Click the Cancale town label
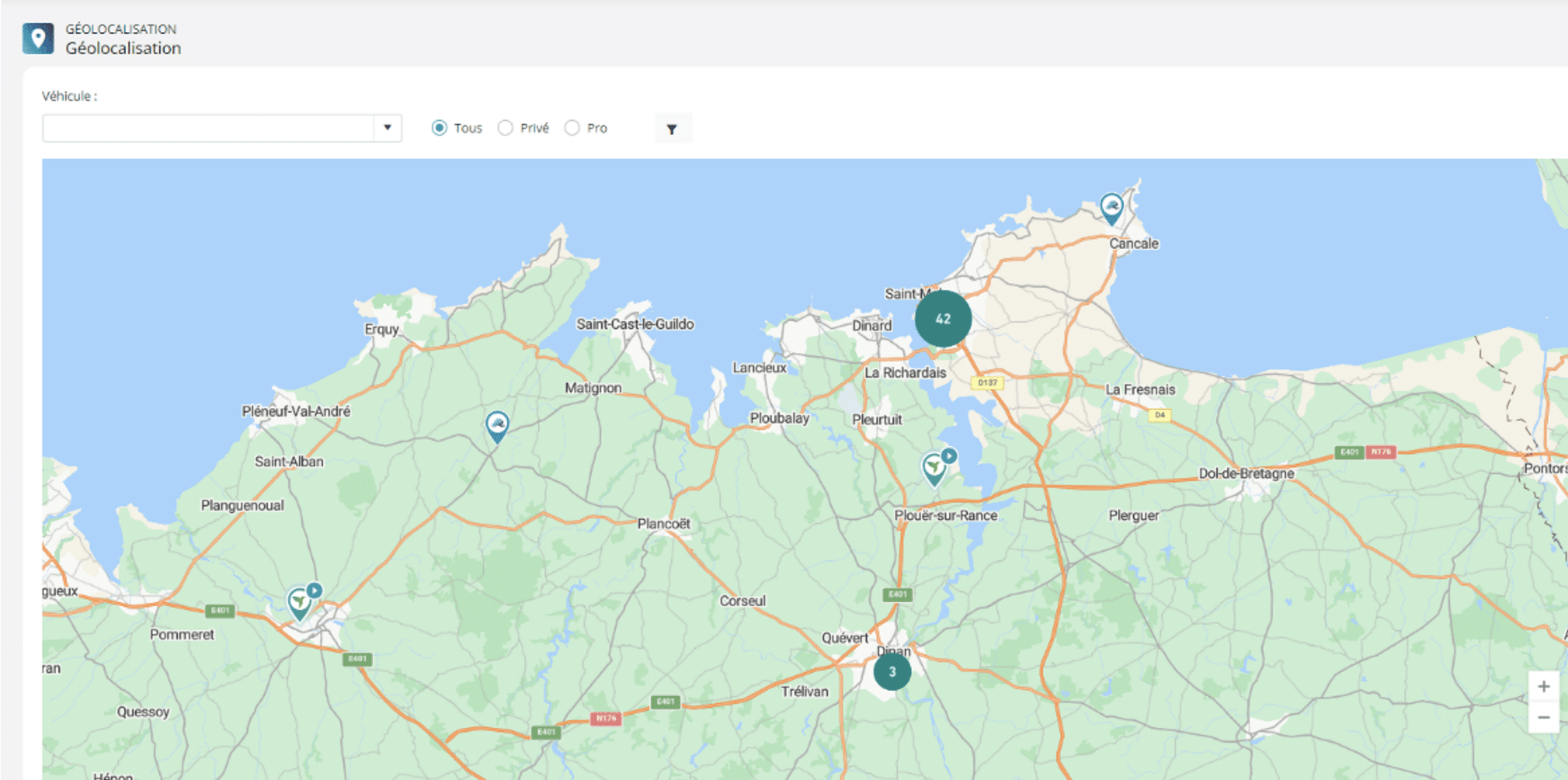This screenshot has height=780, width=1568. pos(1134,243)
